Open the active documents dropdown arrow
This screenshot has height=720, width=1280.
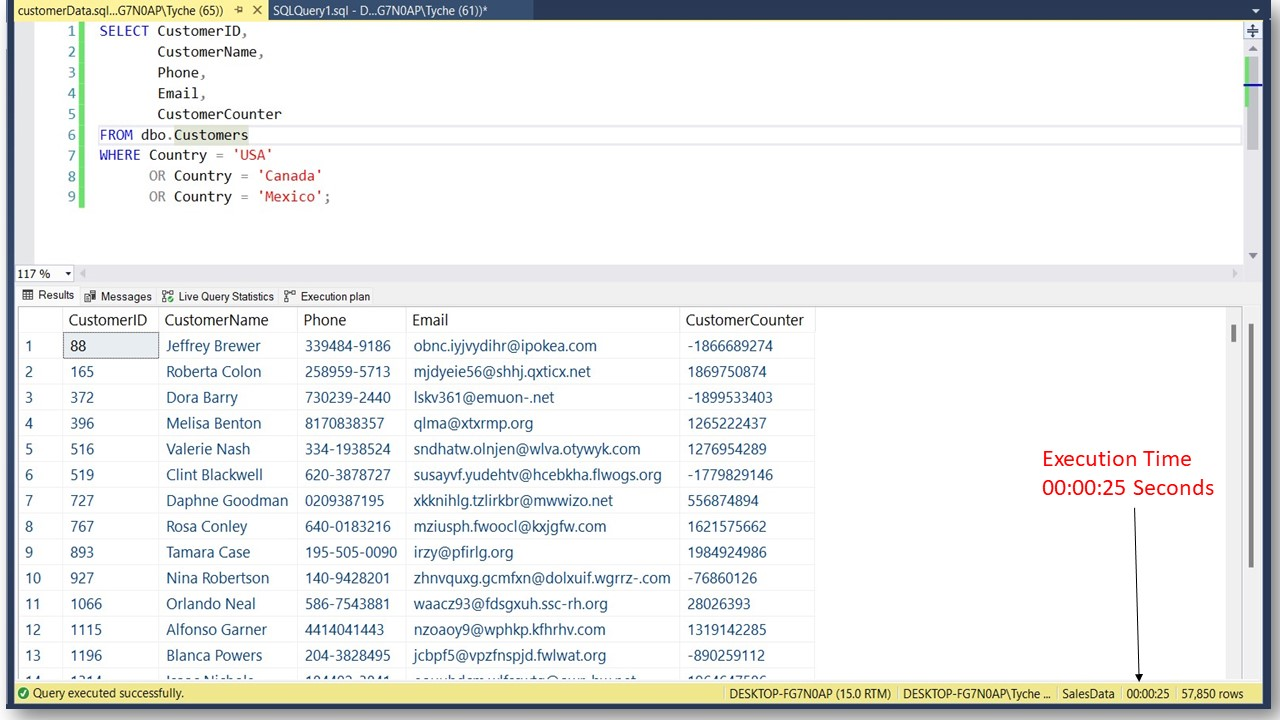(1256, 11)
